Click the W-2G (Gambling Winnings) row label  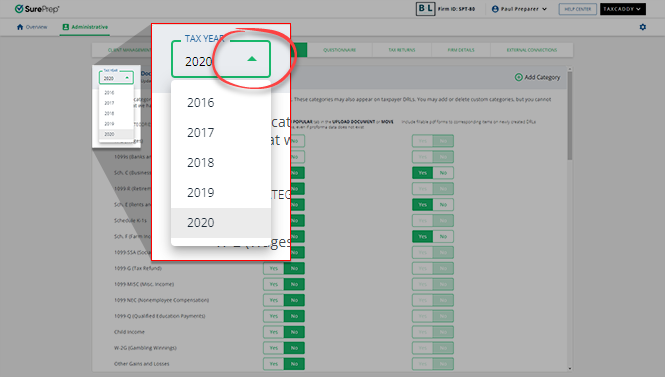point(145,348)
